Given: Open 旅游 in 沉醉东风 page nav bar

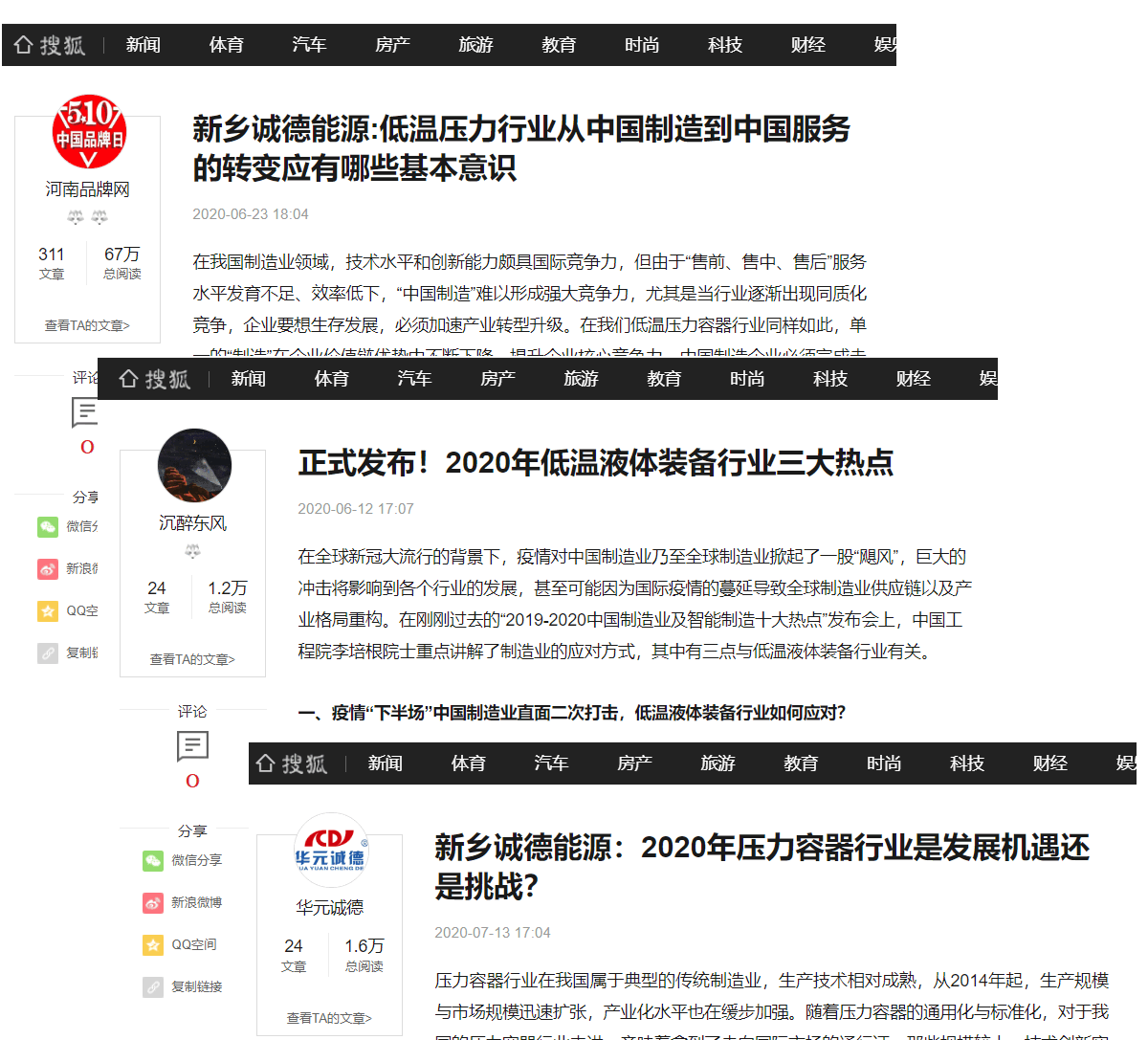Looking at the screenshot, I should tap(582, 379).
